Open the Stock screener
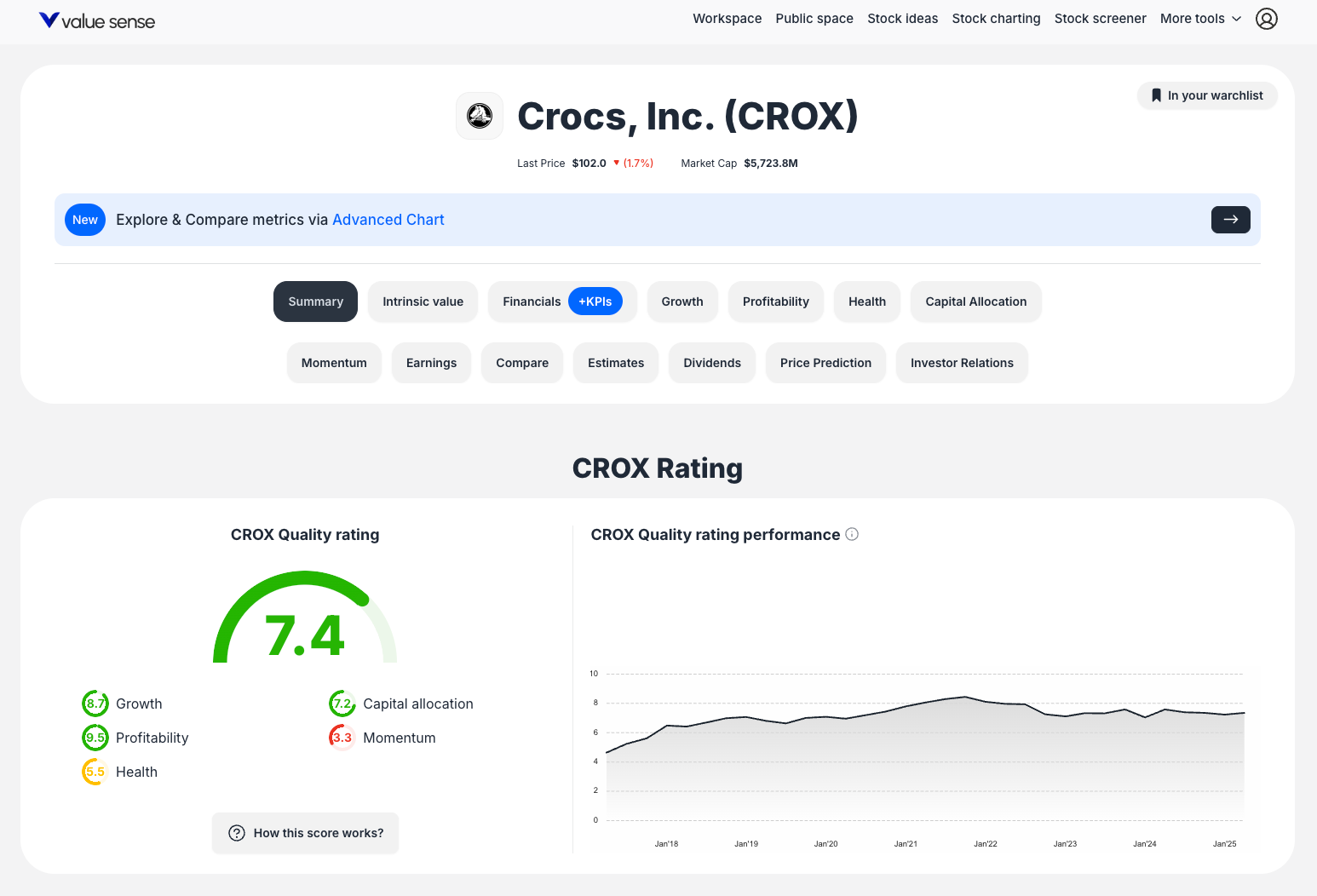The height and width of the screenshot is (896, 1317). (x=1100, y=19)
